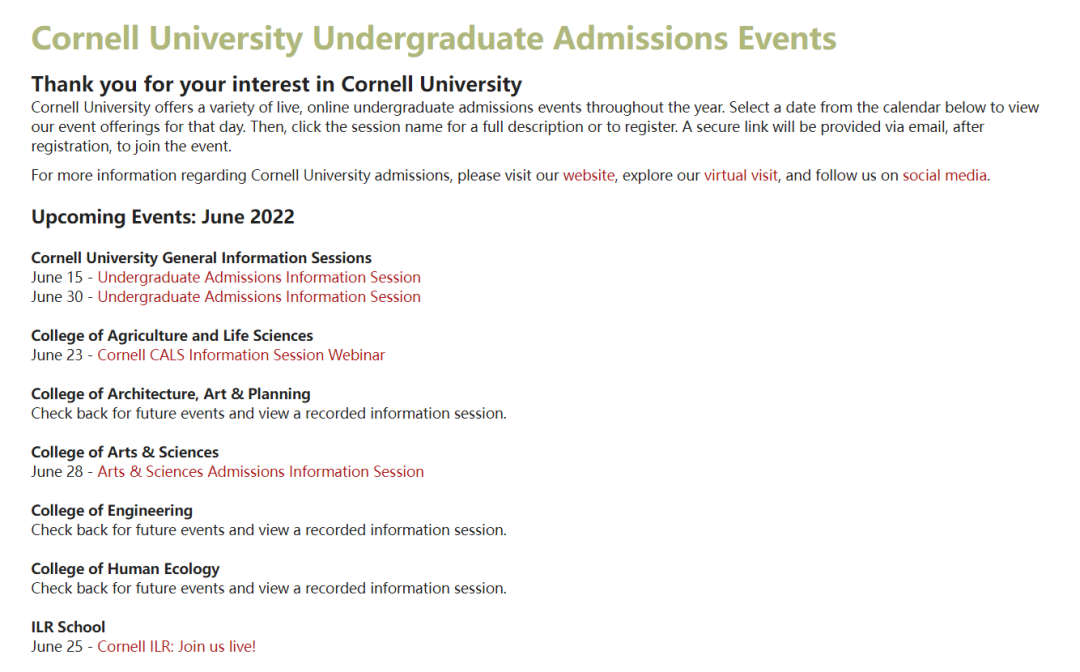Click the Cornell University Undergraduate Admissions Events title
Image resolution: width=1080 pixels, height=672 pixels.
point(434,39)
